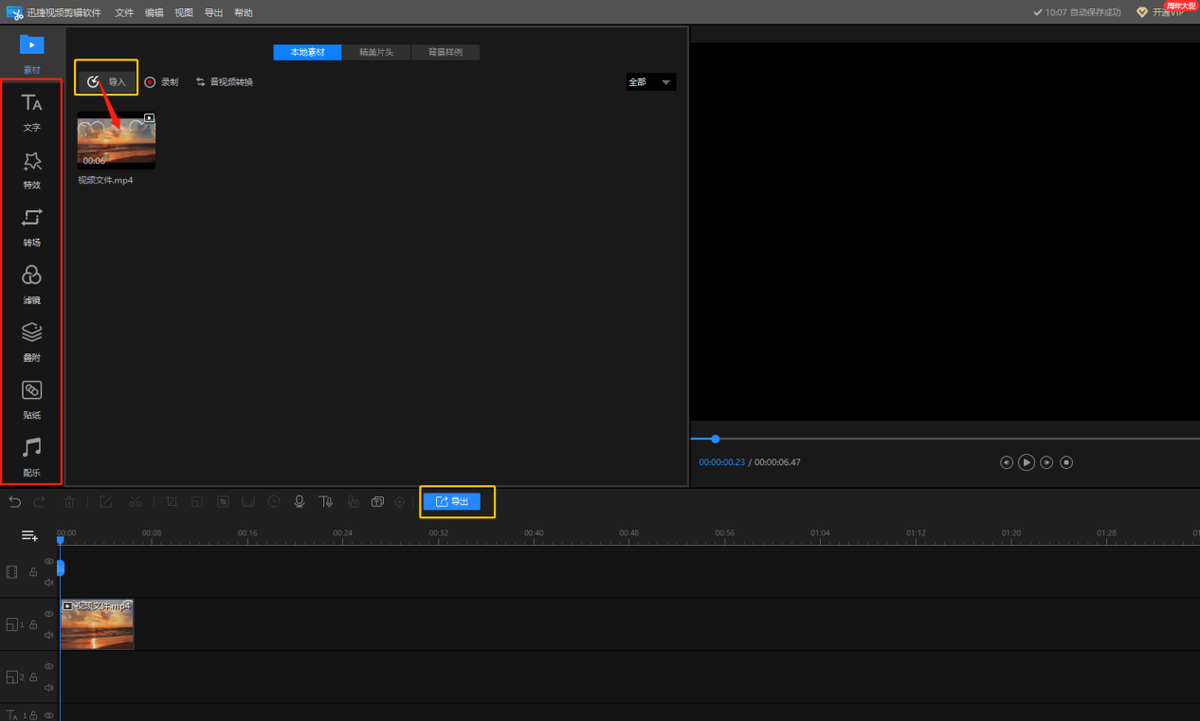Click the timeline playhead marker at 00:00
The image size is (1200, 721).
click(x=60, y=541)
